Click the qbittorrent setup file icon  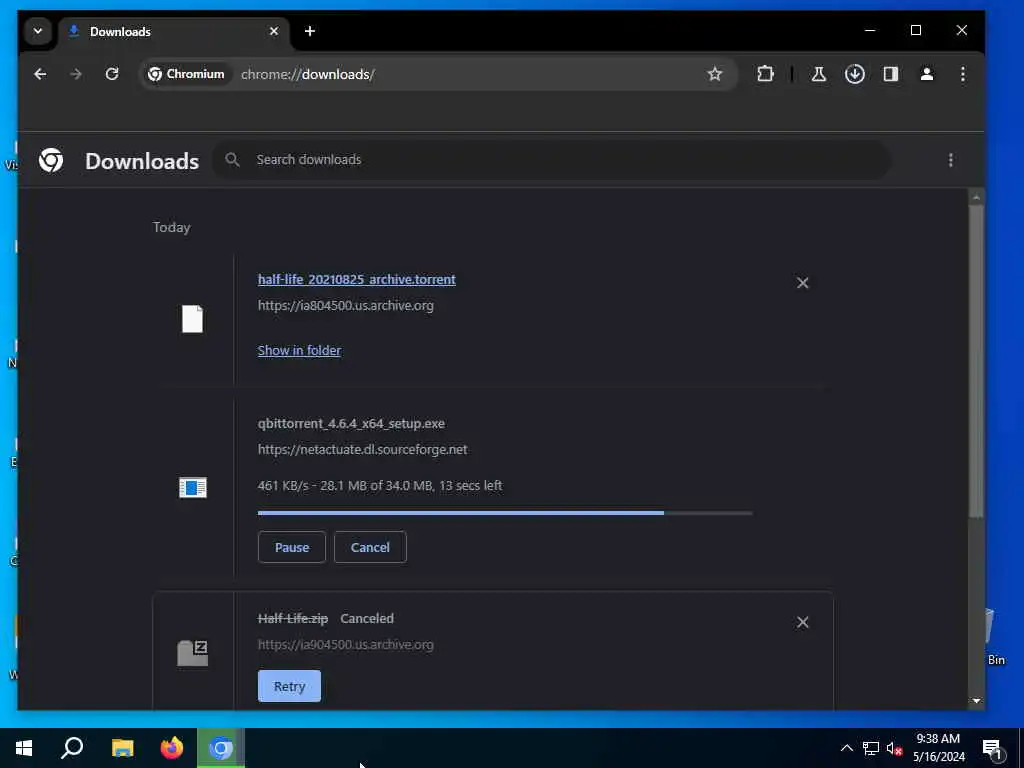click(x=193, y=487)
